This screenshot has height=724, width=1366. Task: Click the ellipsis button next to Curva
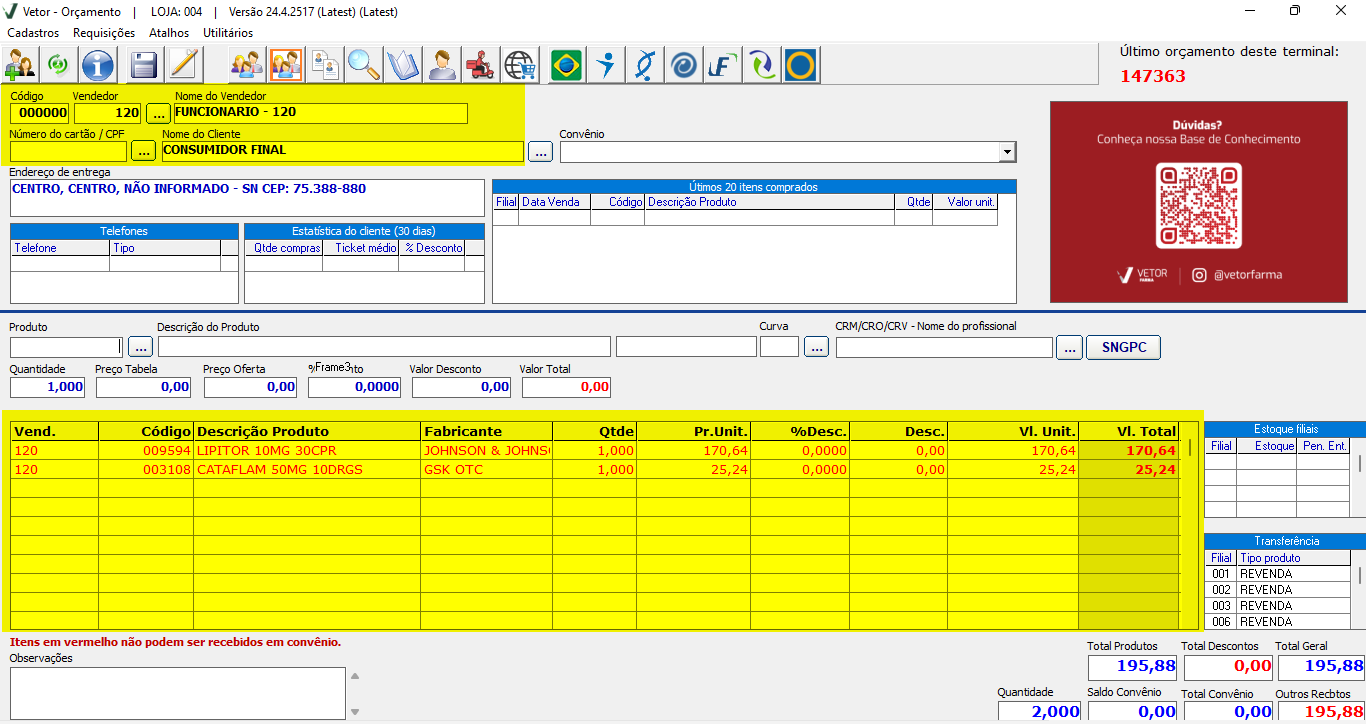pos(816,347)
